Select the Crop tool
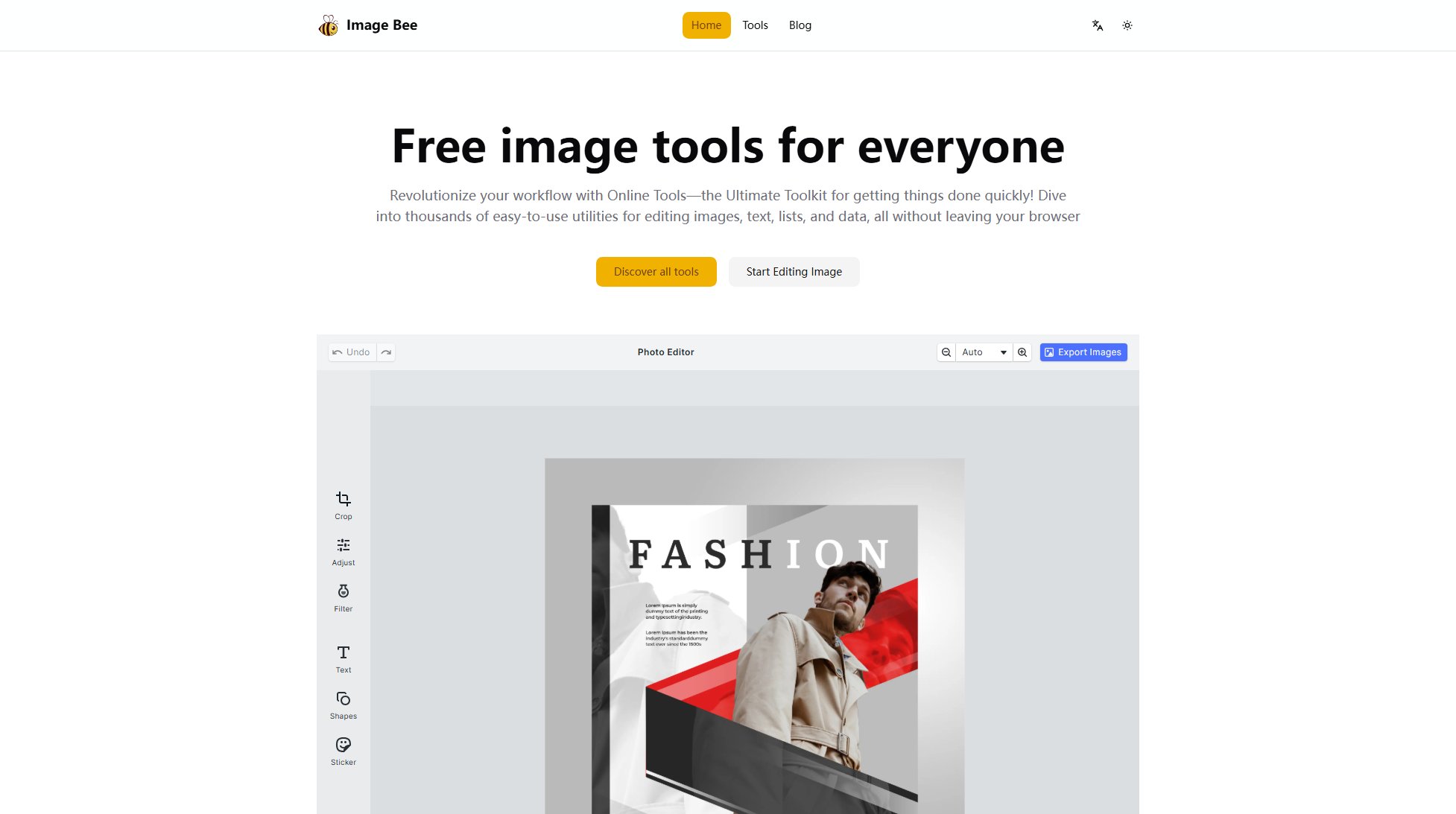The image size is (1456, 814). click(343, 504)
